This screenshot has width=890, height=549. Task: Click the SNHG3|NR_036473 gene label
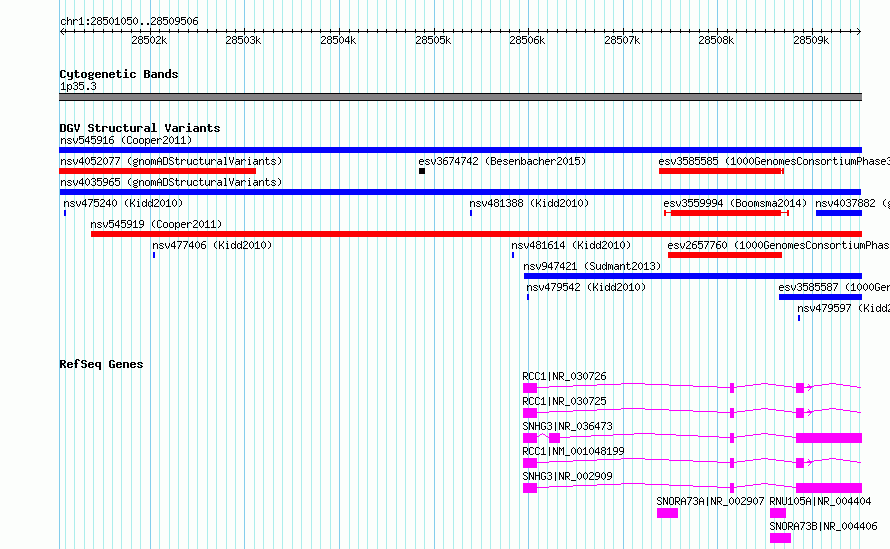[x=568, y=426]
